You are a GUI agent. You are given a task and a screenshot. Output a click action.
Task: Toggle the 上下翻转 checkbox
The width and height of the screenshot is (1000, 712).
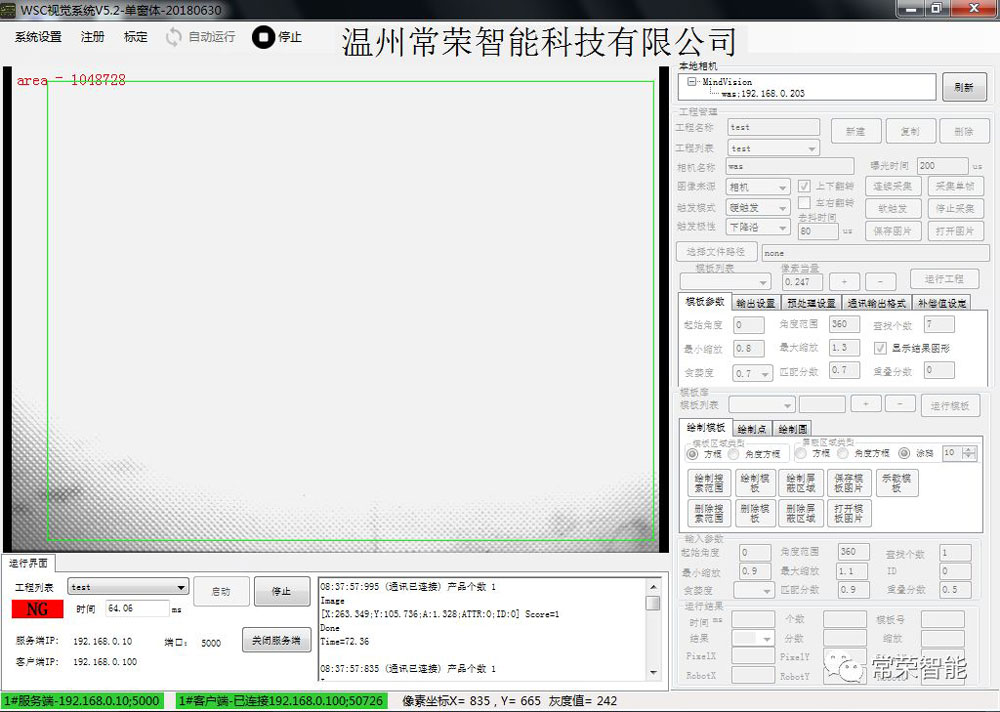point(804,186)
